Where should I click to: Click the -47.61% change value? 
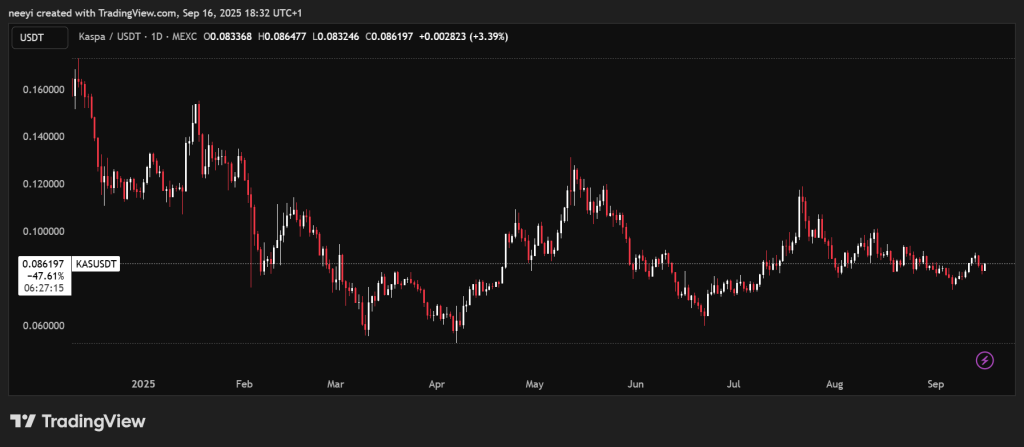[46, 276]
